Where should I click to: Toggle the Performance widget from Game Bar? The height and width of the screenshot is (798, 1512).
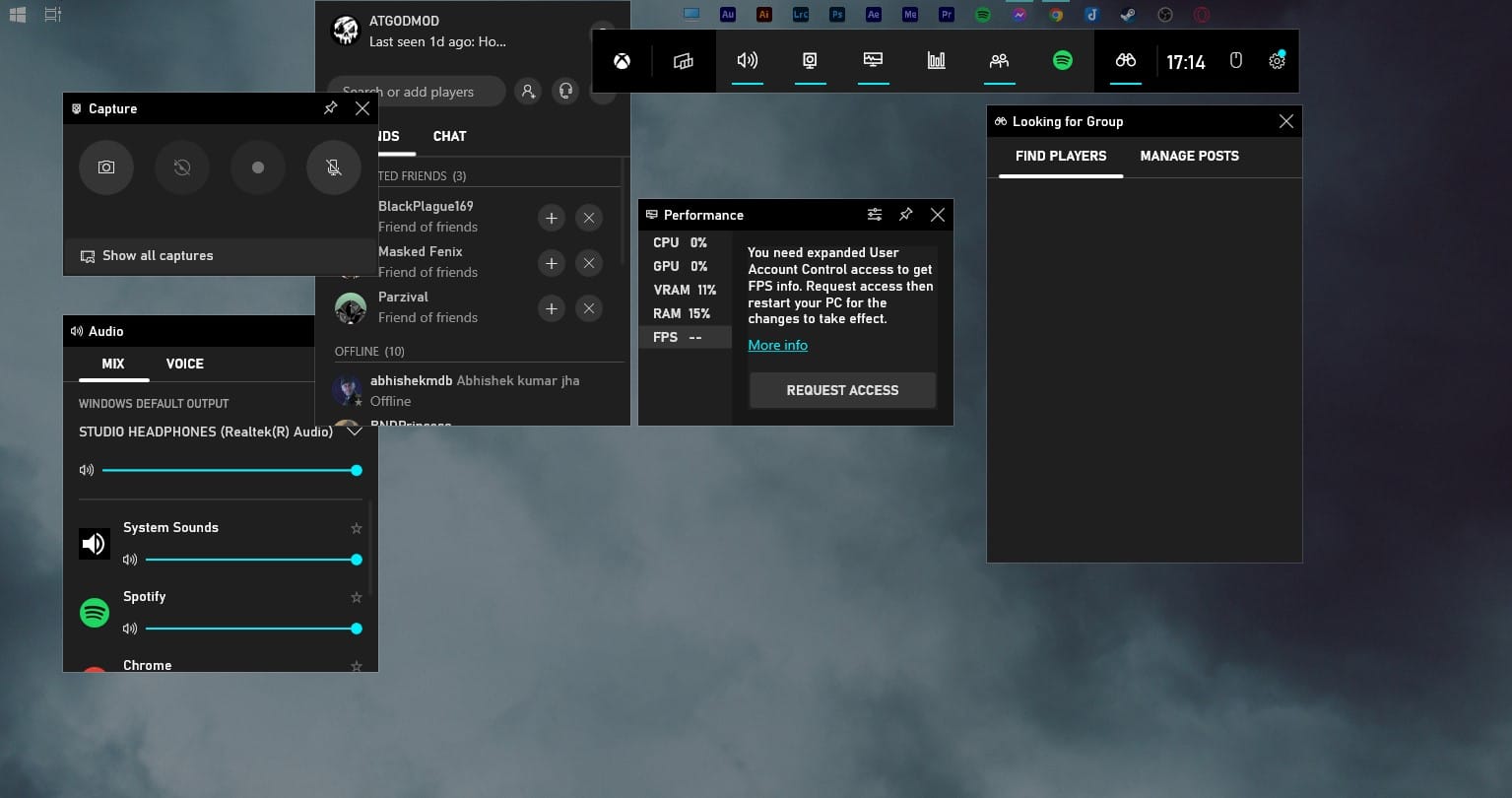(x=873, y=61)
